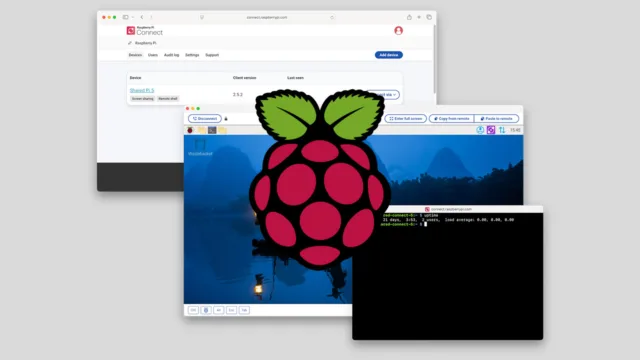
Task: Click the 2.5.2 client version value
Action: tap(238, 95)
